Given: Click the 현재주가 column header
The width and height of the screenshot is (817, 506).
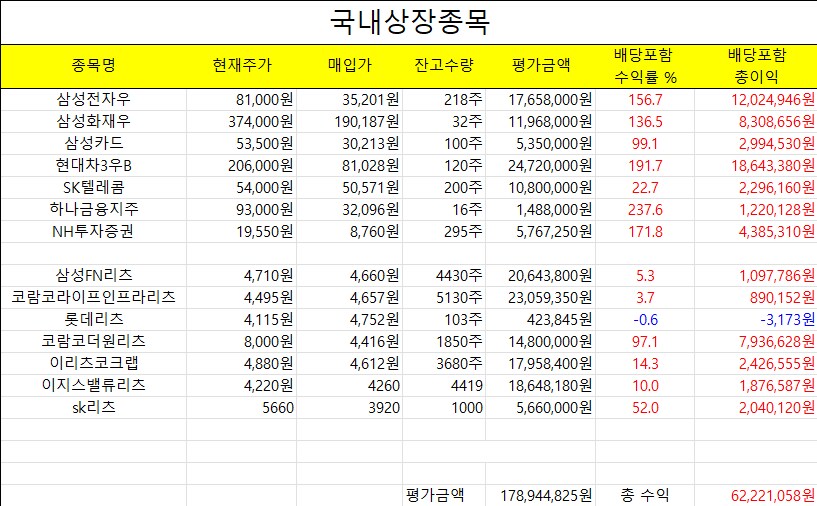Looking at the screenshot, I should [242, 66].
